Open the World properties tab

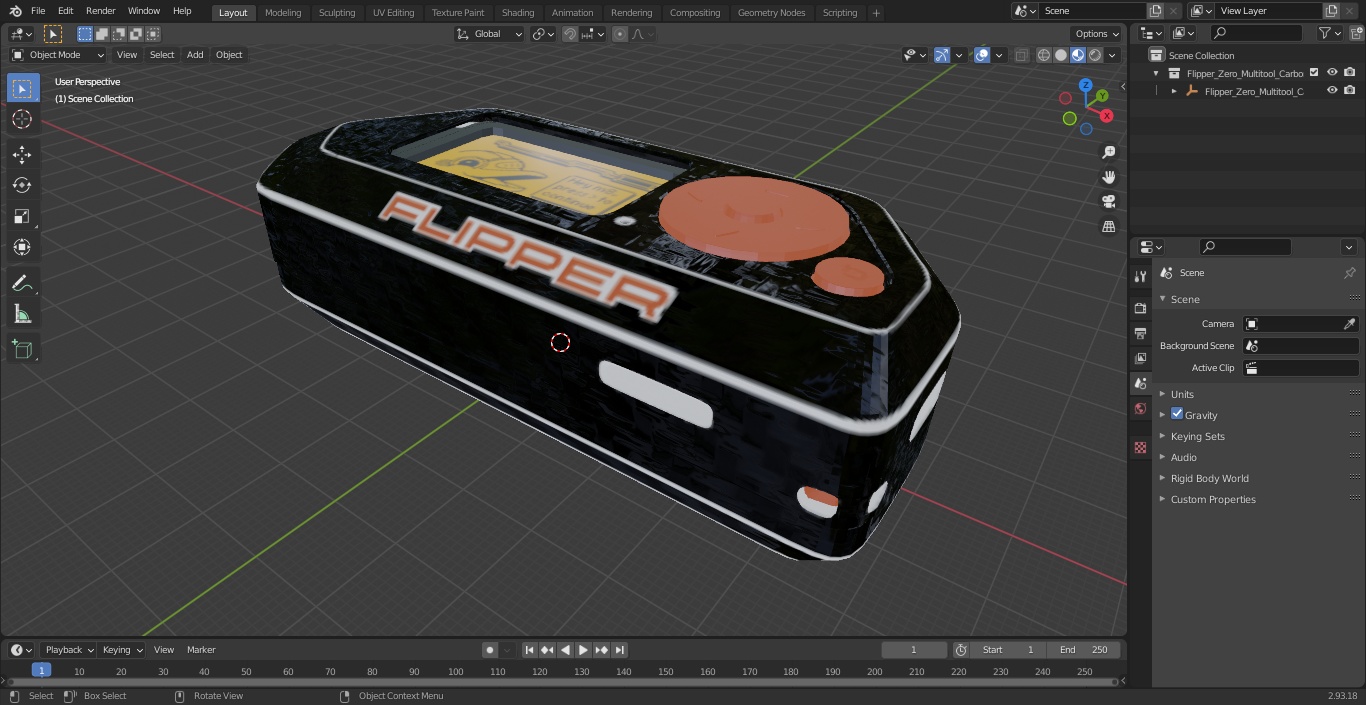coord(1140,408)
